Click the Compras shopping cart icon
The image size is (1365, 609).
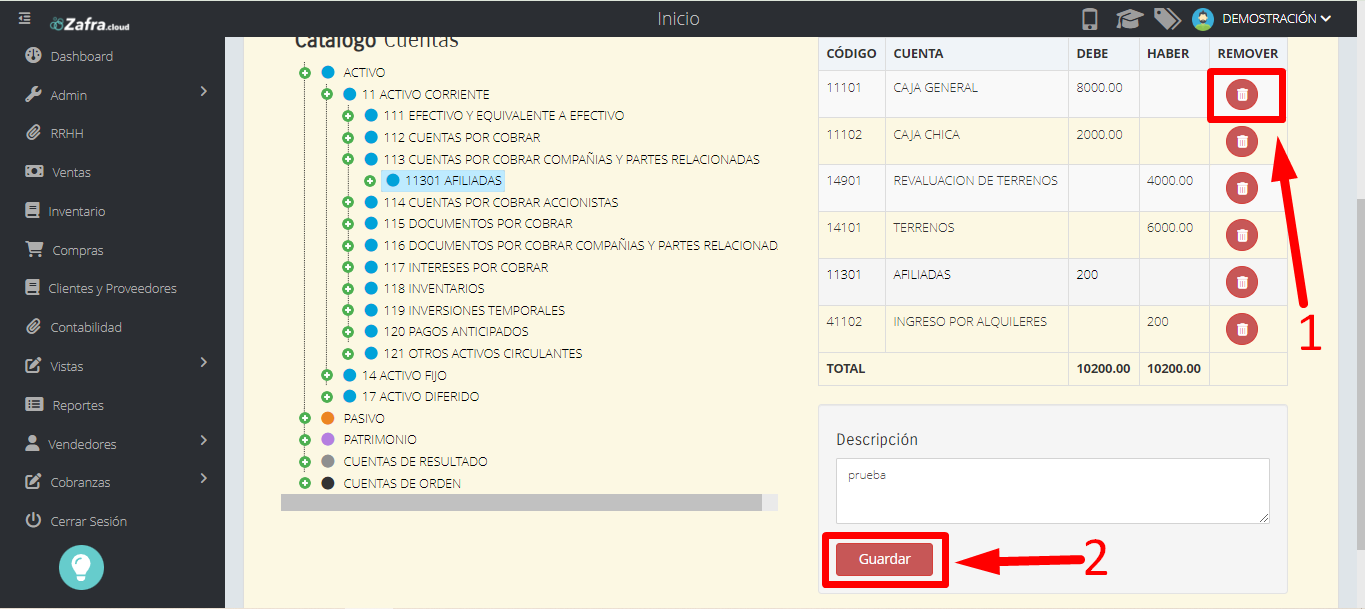pyautogui.click(x=34, y=249)
